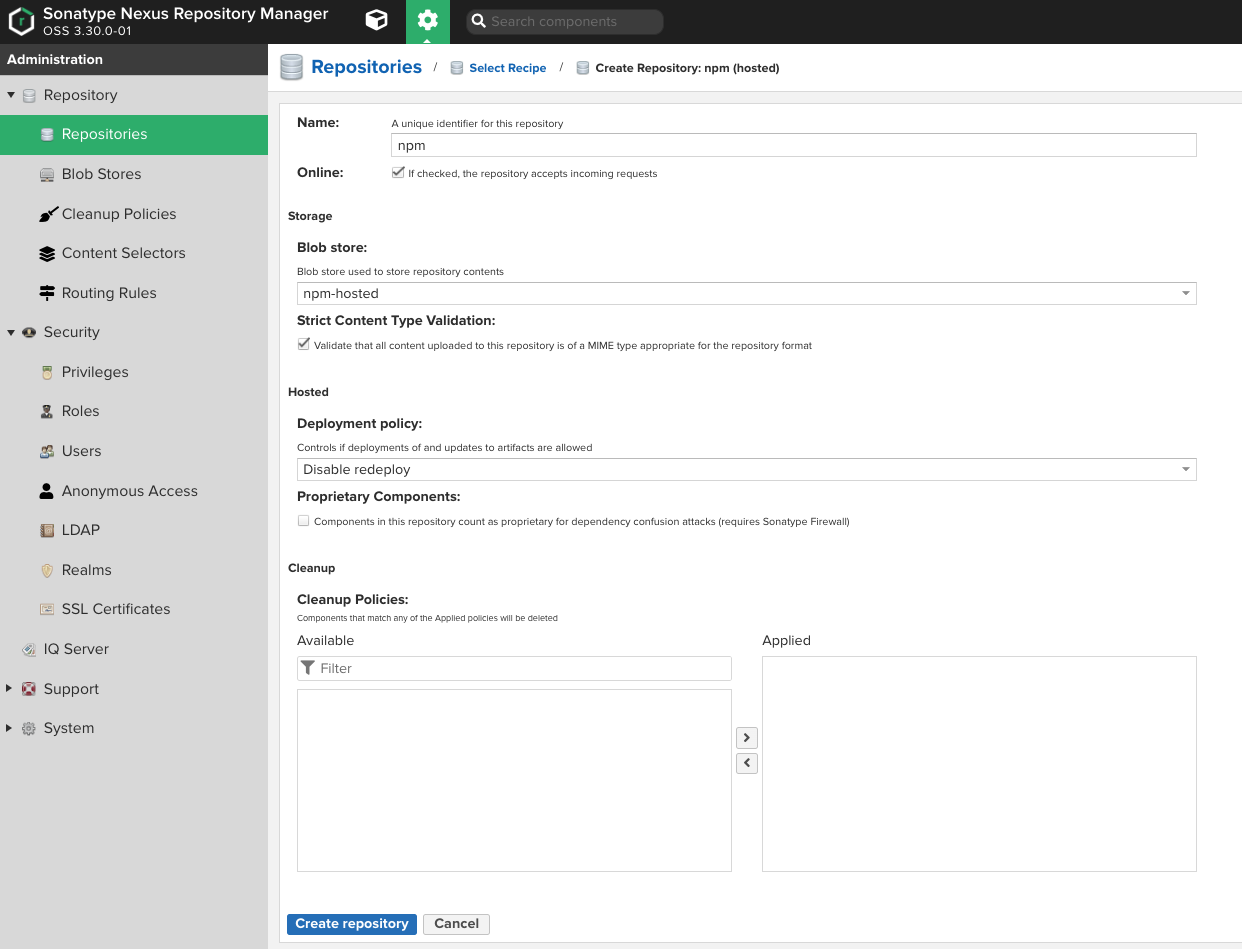1242x949 pixels.
Task: Click the cleanup policies Filter field
Action: 514,668
